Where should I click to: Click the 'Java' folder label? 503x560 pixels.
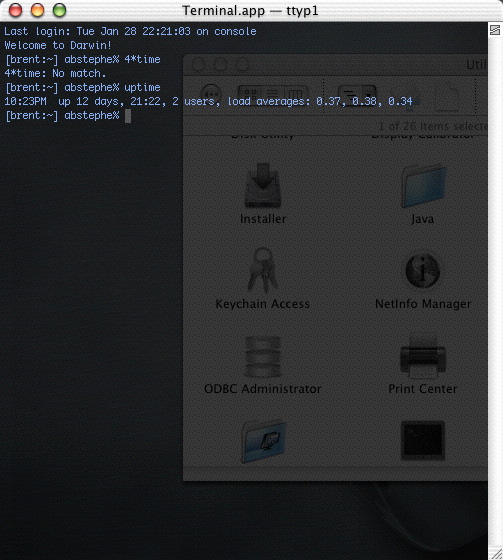pyautogui.click(x=423, y=219)
